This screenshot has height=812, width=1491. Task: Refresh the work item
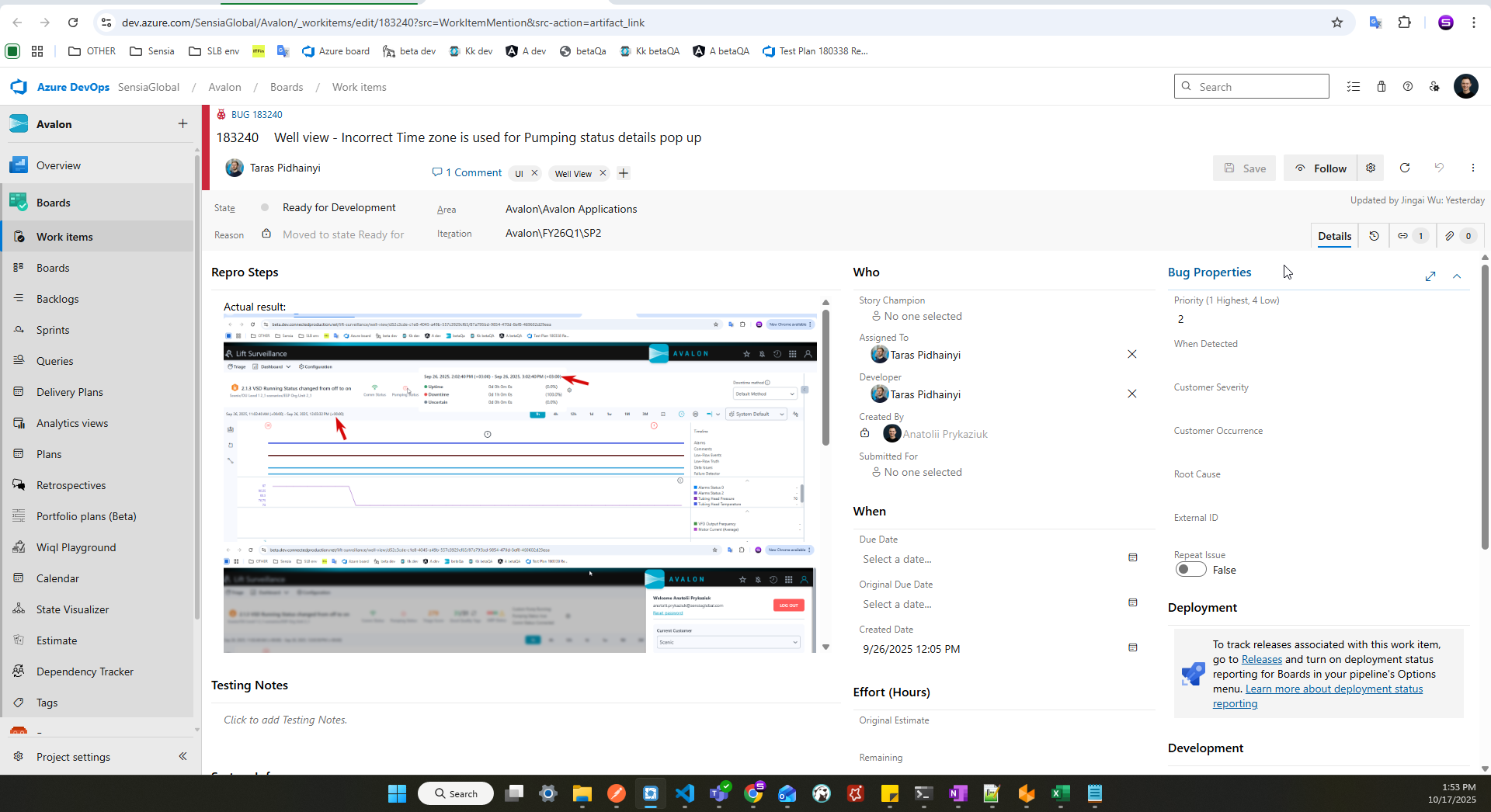click(x=1405, y=168)
